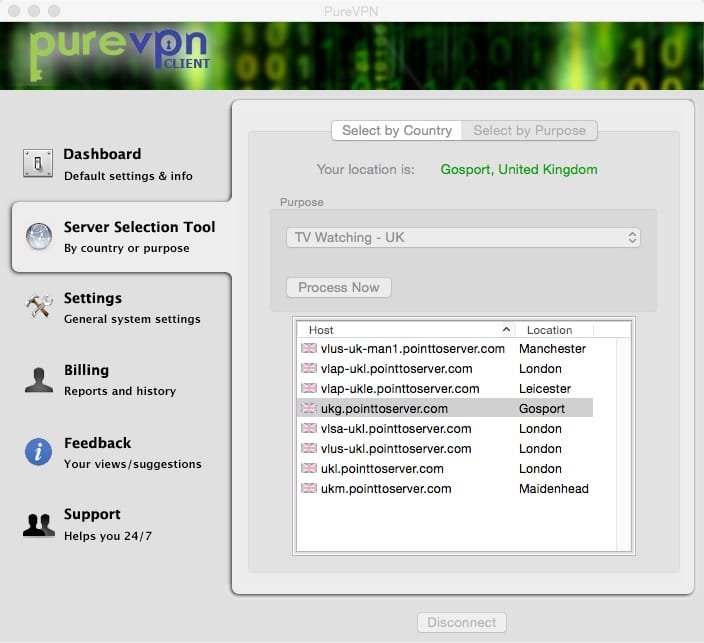Switch to Select by Purpose tab

[x=529, y=130]
